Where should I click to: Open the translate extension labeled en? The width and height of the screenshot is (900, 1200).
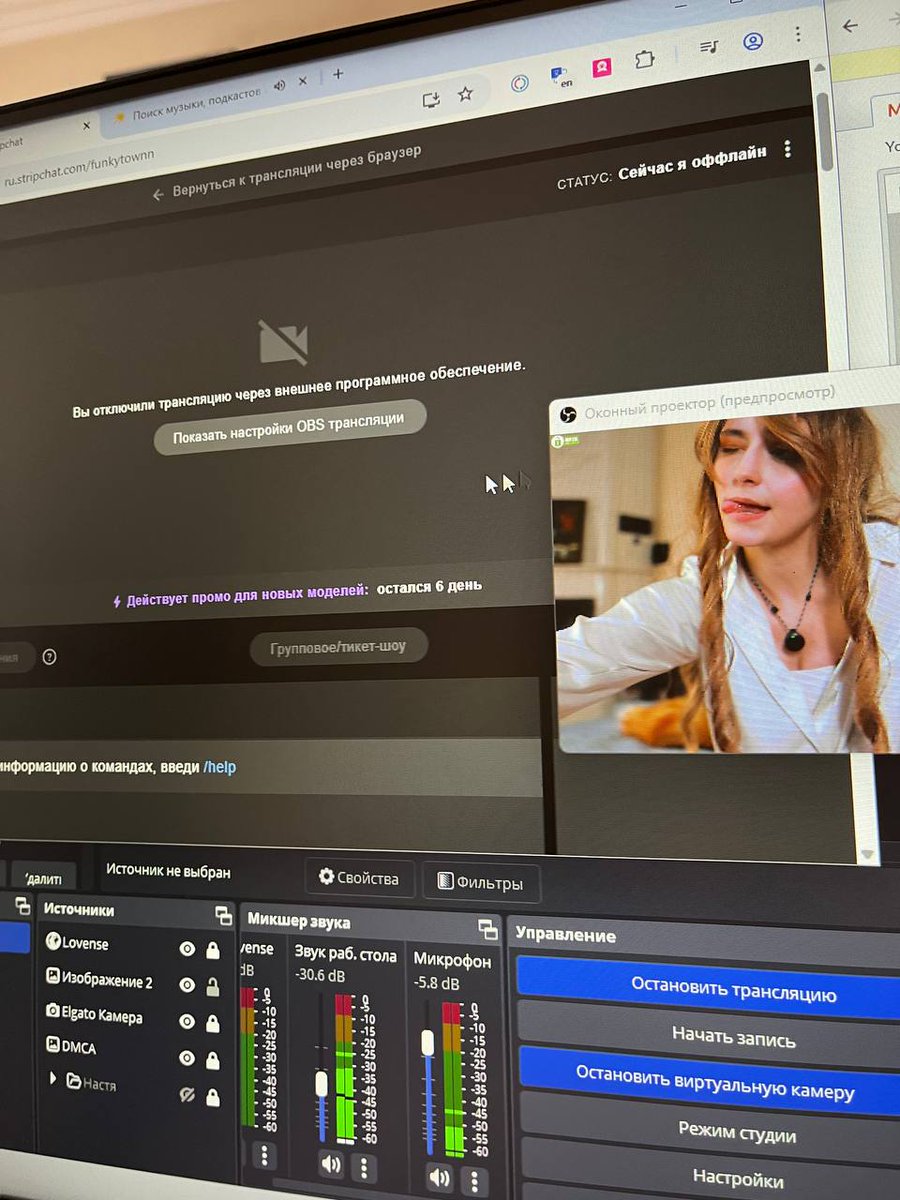pyautogui.click(x=561, y=76)
